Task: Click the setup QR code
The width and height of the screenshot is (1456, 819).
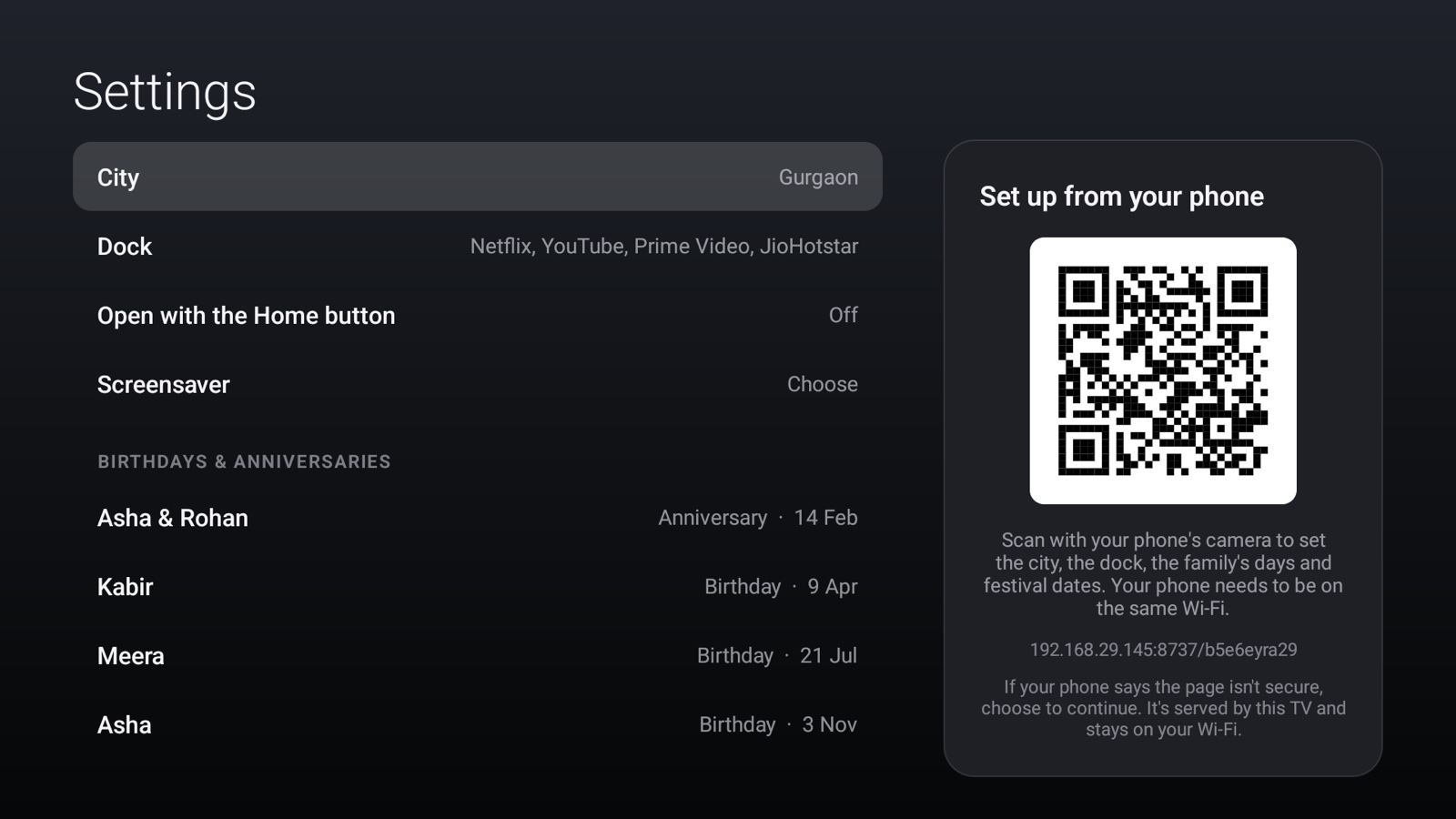Action: [x=1163, y=370]
